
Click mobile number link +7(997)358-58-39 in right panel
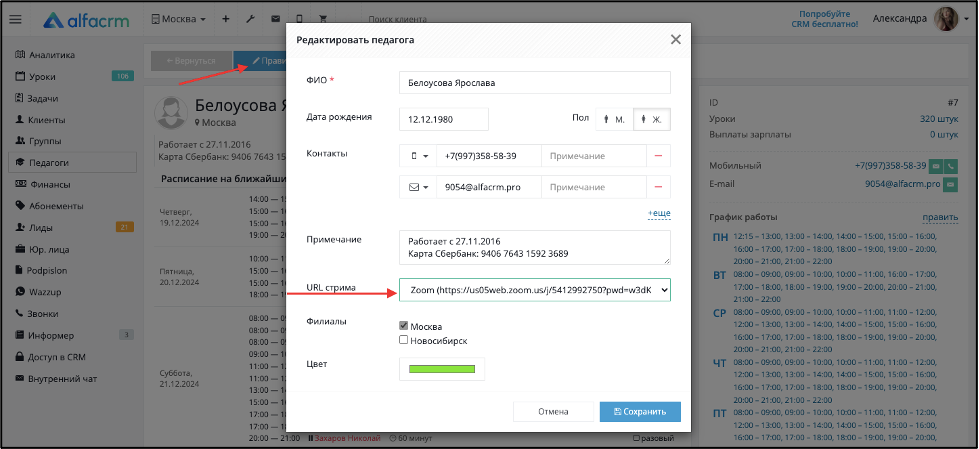(890, 166)
